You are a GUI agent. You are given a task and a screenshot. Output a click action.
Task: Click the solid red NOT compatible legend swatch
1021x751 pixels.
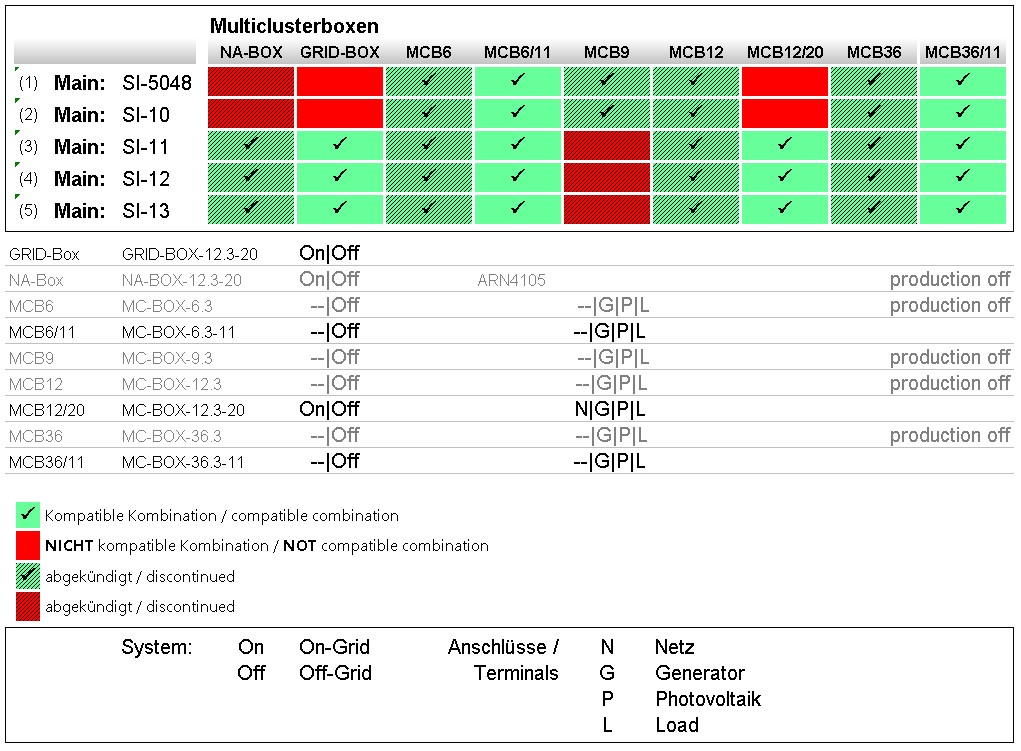(28, 546)
